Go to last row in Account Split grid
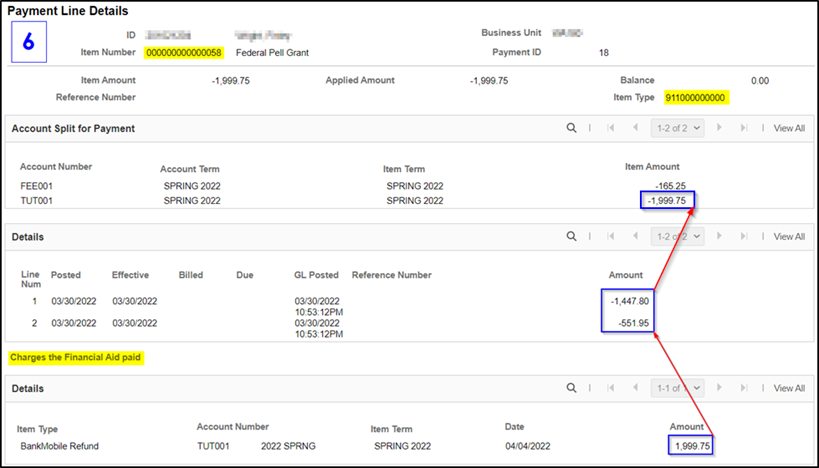The width and height of the screenshot is (819, 468). pos(743,128)
